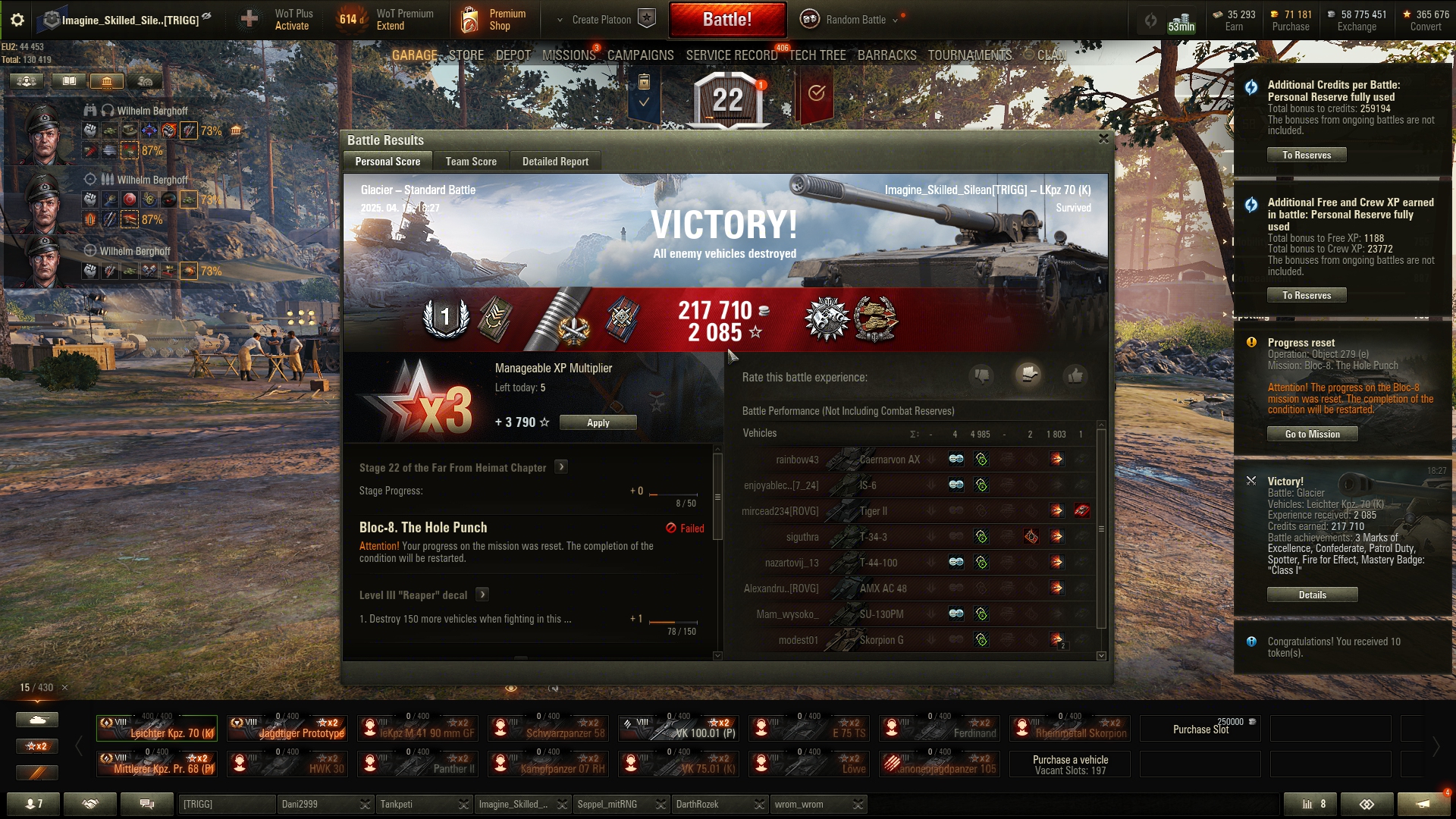Switch to the Team Score tab
Image resolution: width=1456 pixels, height=819 pixels.
(471, 162)
